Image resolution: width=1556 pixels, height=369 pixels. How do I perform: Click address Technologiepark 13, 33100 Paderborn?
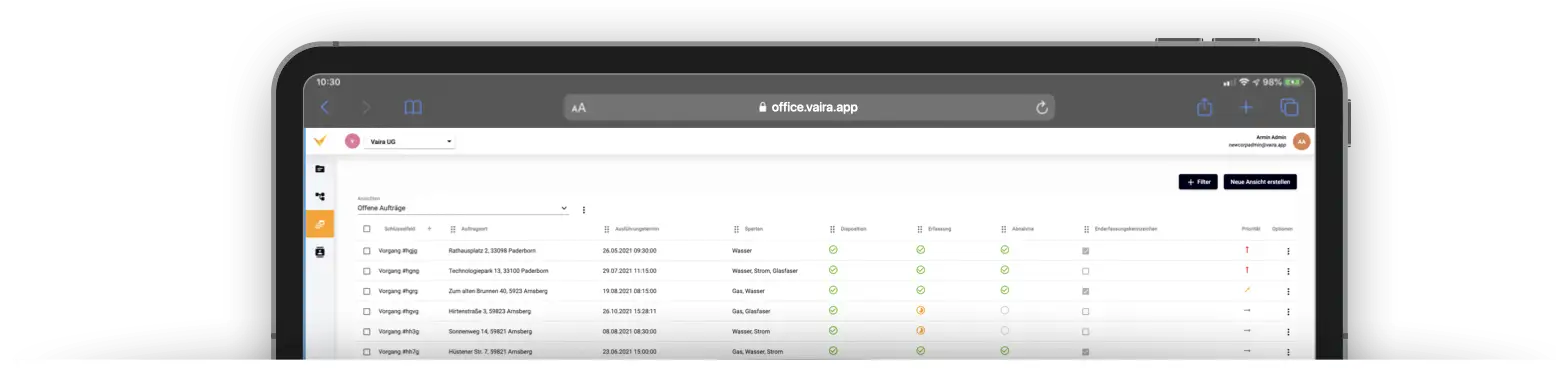pyautogui.click(x=498, y=271)
